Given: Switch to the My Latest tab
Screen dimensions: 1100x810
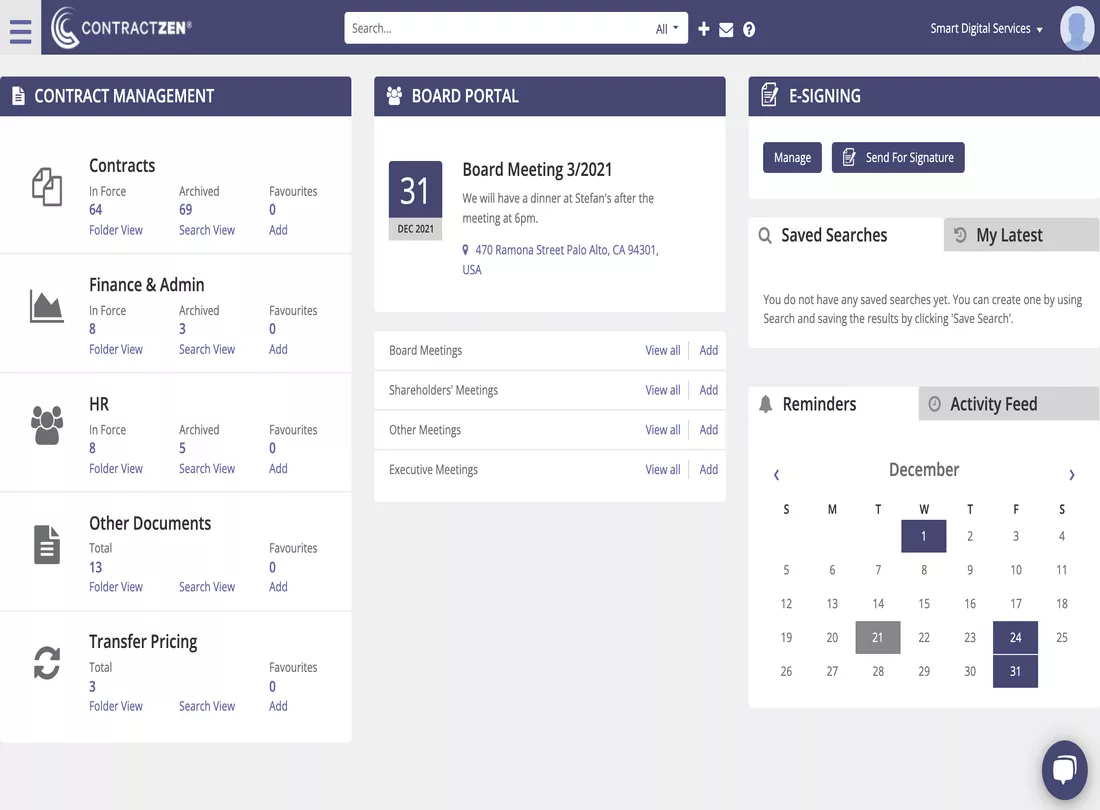Looking at the screenshot, I should click(1021, 235).
